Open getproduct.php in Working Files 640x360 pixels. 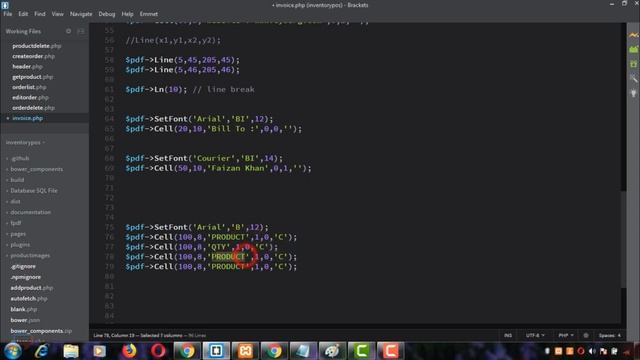[33, 77]
